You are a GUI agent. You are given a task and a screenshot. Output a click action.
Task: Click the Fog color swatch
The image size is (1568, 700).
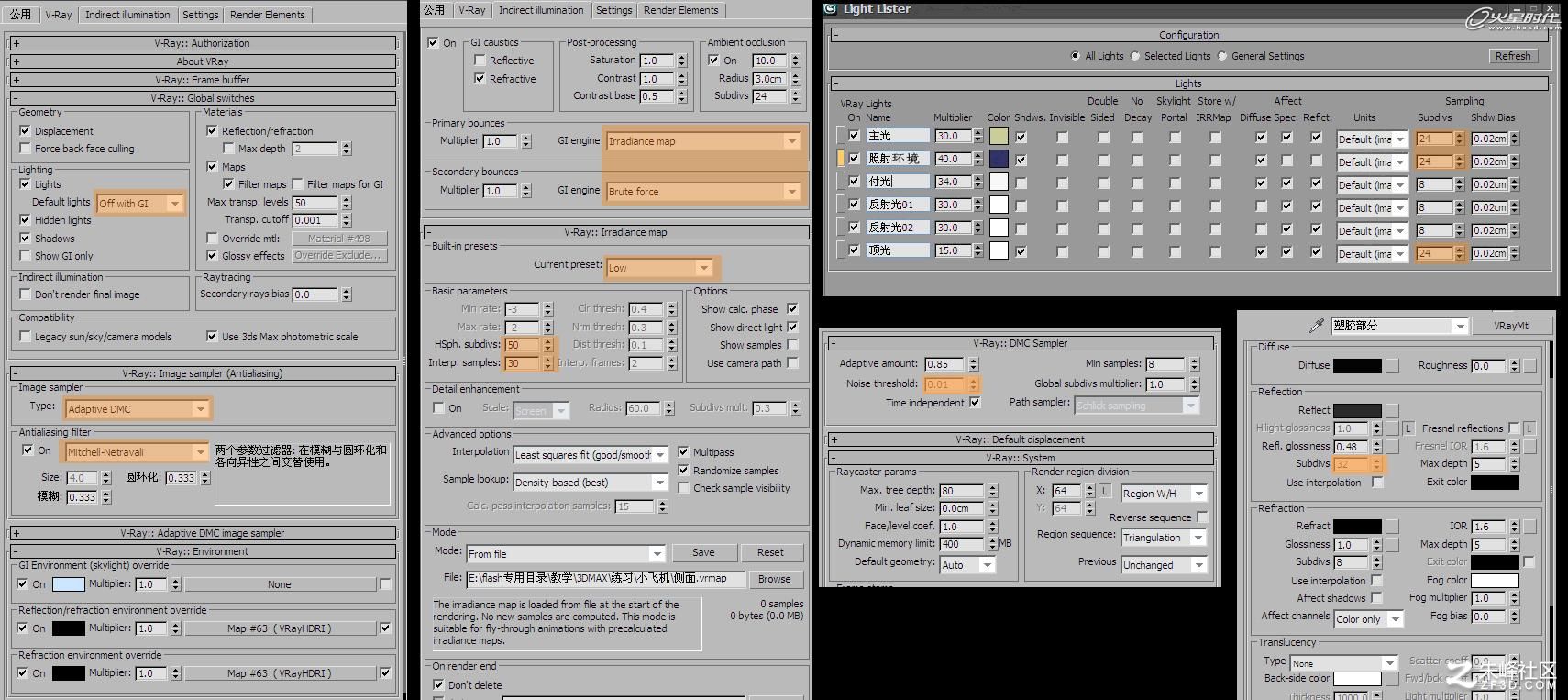1496,581
